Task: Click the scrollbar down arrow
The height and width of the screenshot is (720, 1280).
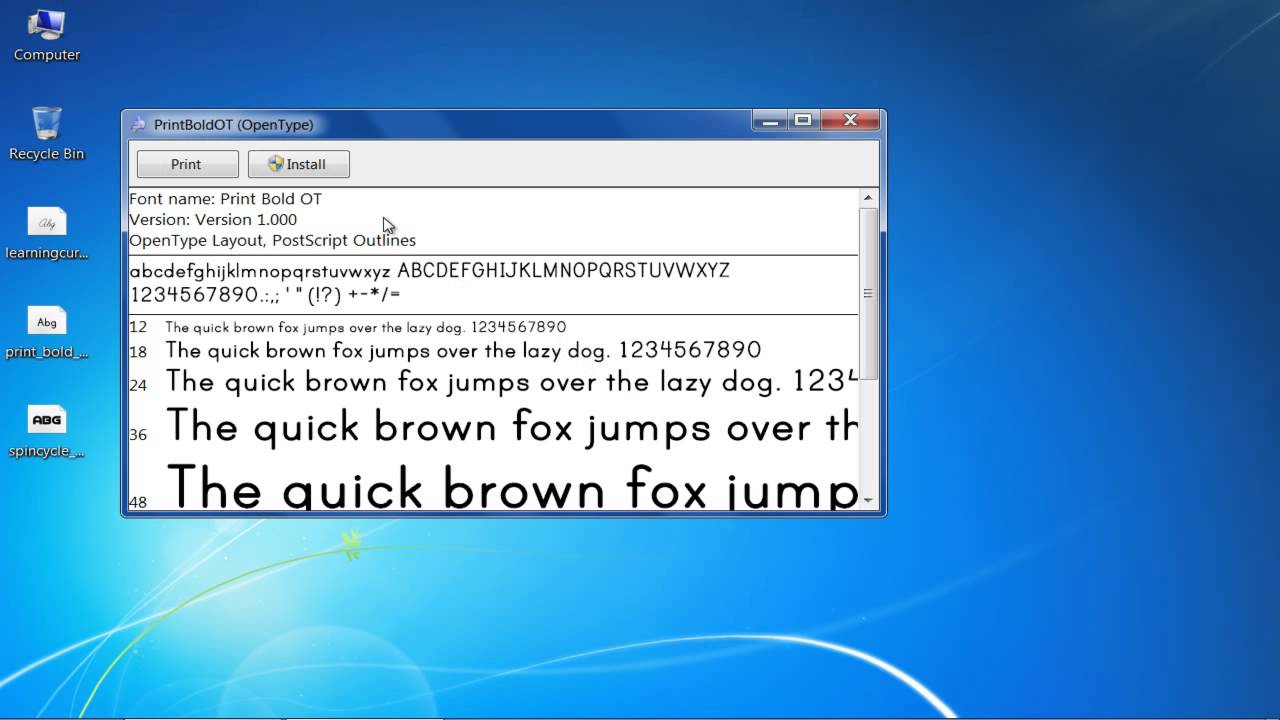Action: [868, 499]
